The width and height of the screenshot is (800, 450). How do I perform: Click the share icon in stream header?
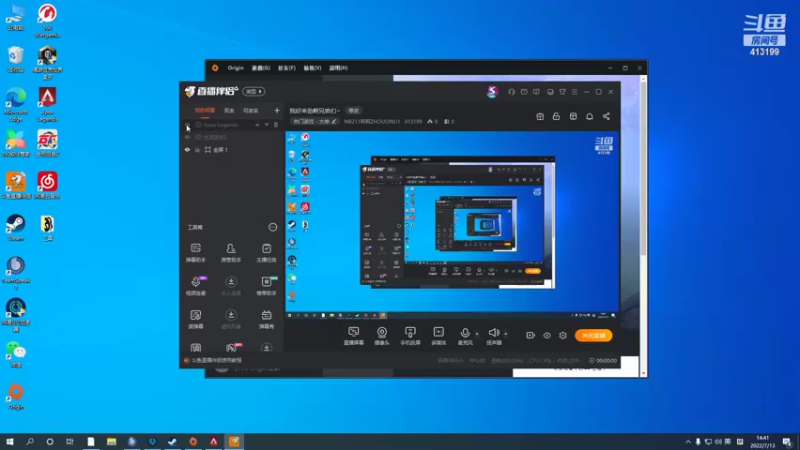606,116
